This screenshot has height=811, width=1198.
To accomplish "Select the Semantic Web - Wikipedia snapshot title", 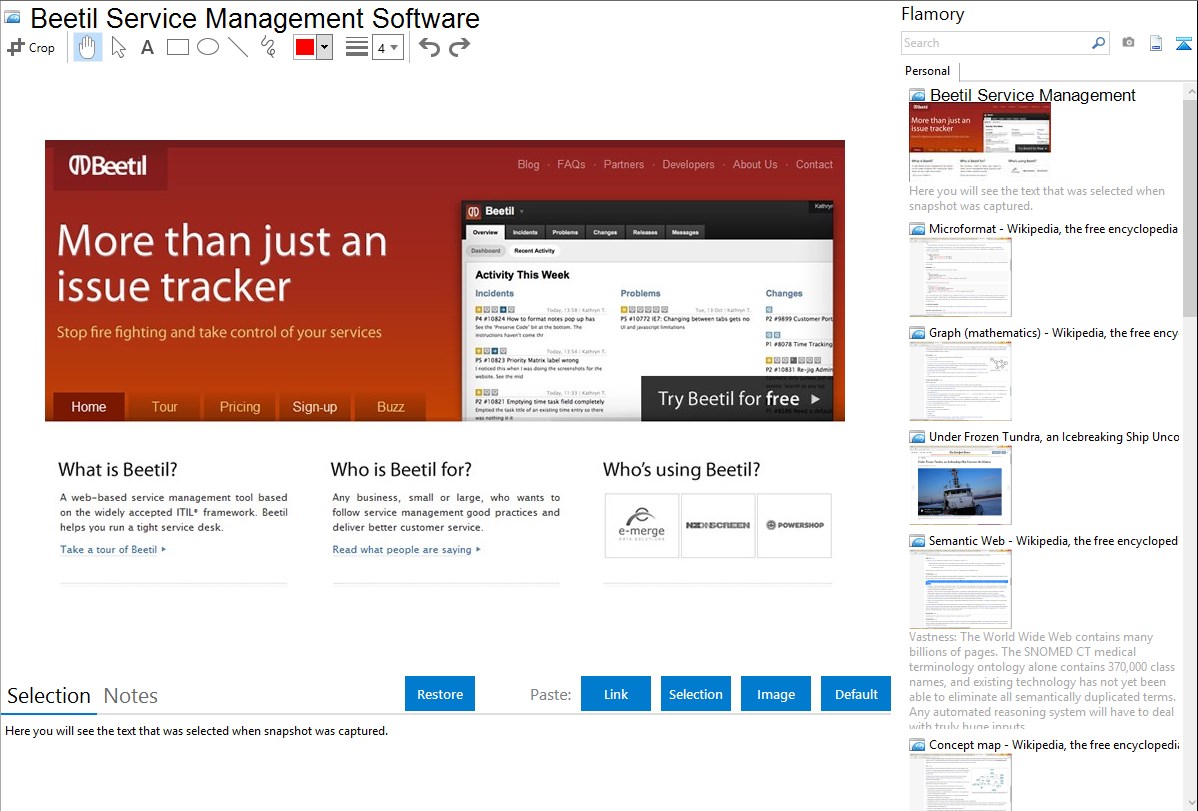I will pos(1053,540).
